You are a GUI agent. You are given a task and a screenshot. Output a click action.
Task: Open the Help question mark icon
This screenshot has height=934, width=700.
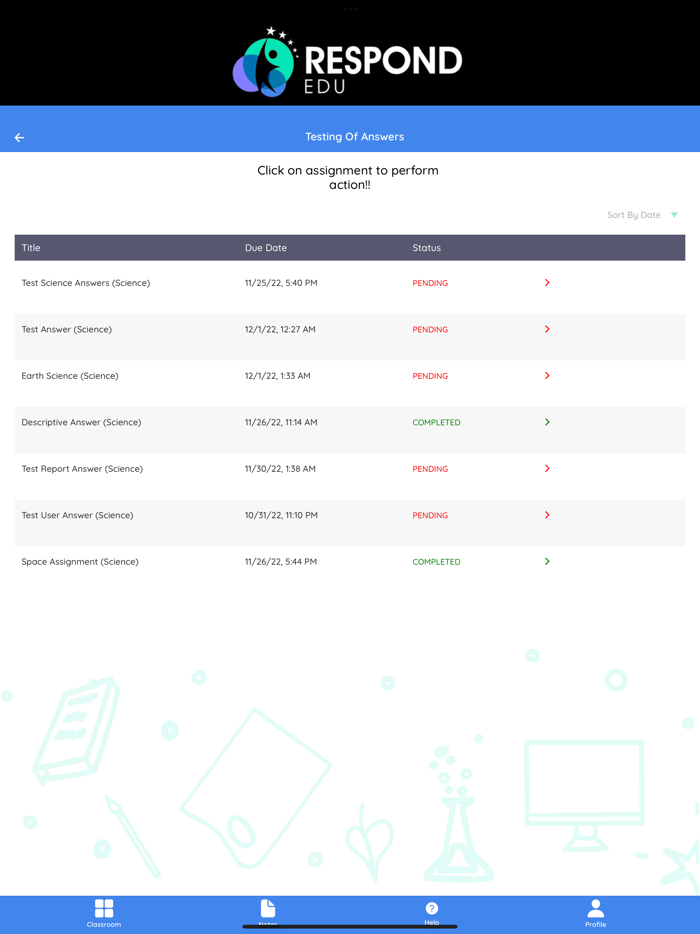pyautogui.click(x=432, y=908)
